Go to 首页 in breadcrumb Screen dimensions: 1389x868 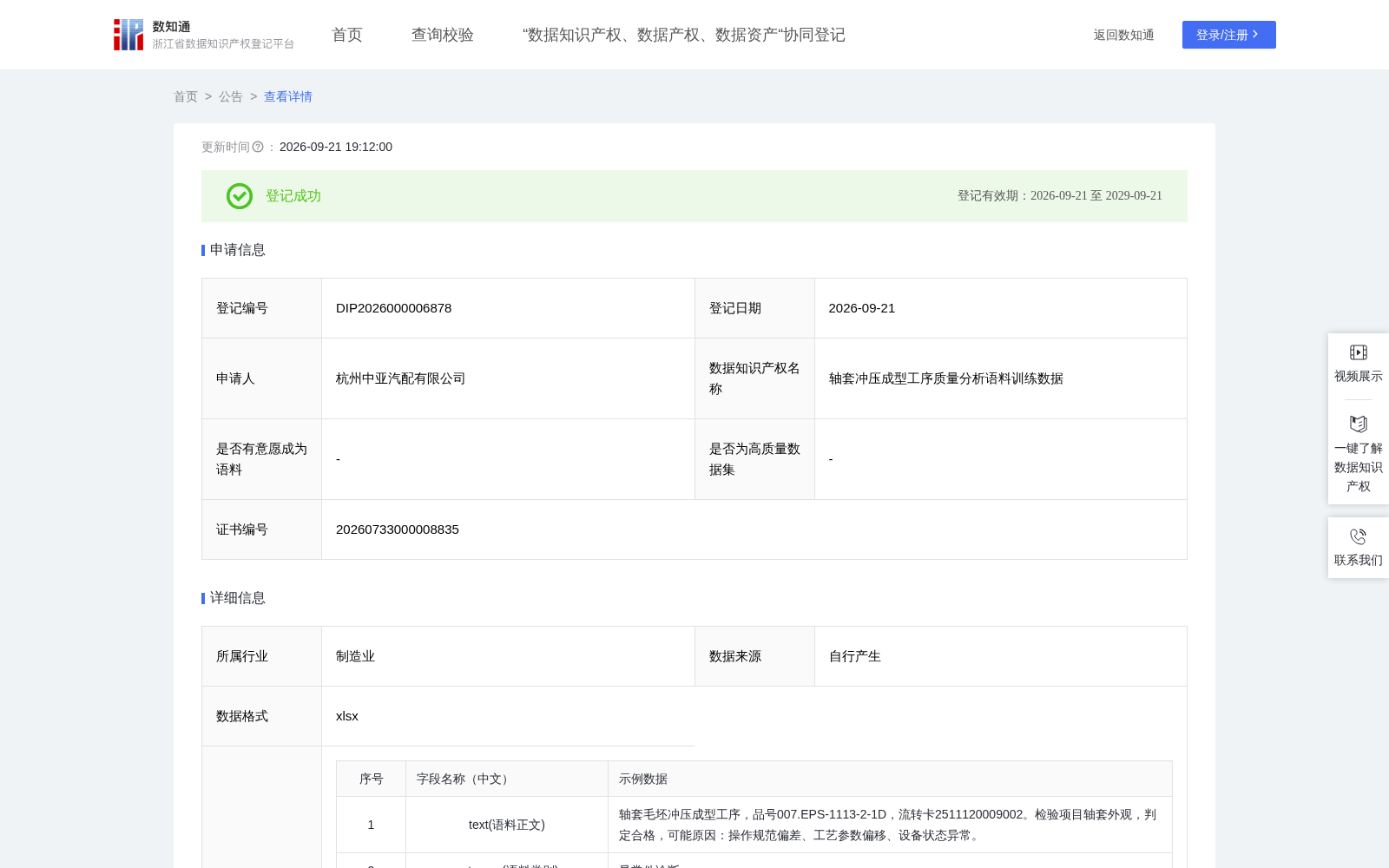186,96
